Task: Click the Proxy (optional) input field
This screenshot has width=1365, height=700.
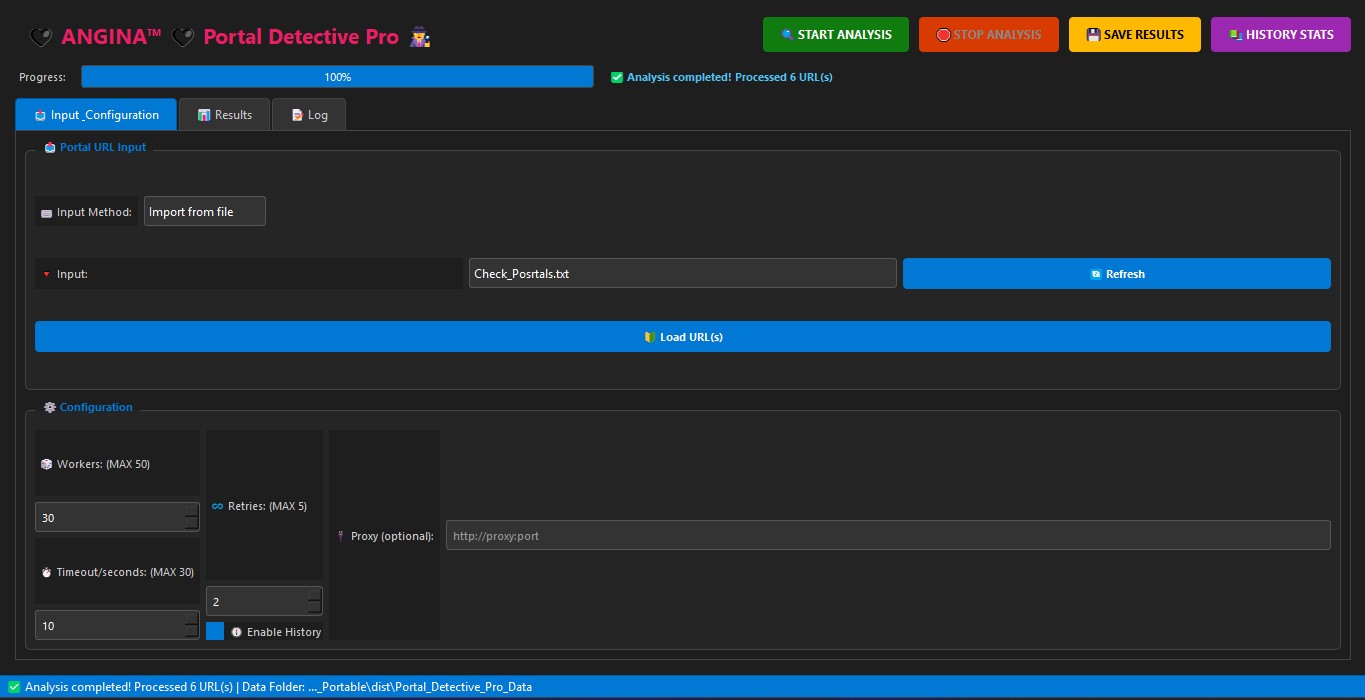Action: click(x=887, y=535)
